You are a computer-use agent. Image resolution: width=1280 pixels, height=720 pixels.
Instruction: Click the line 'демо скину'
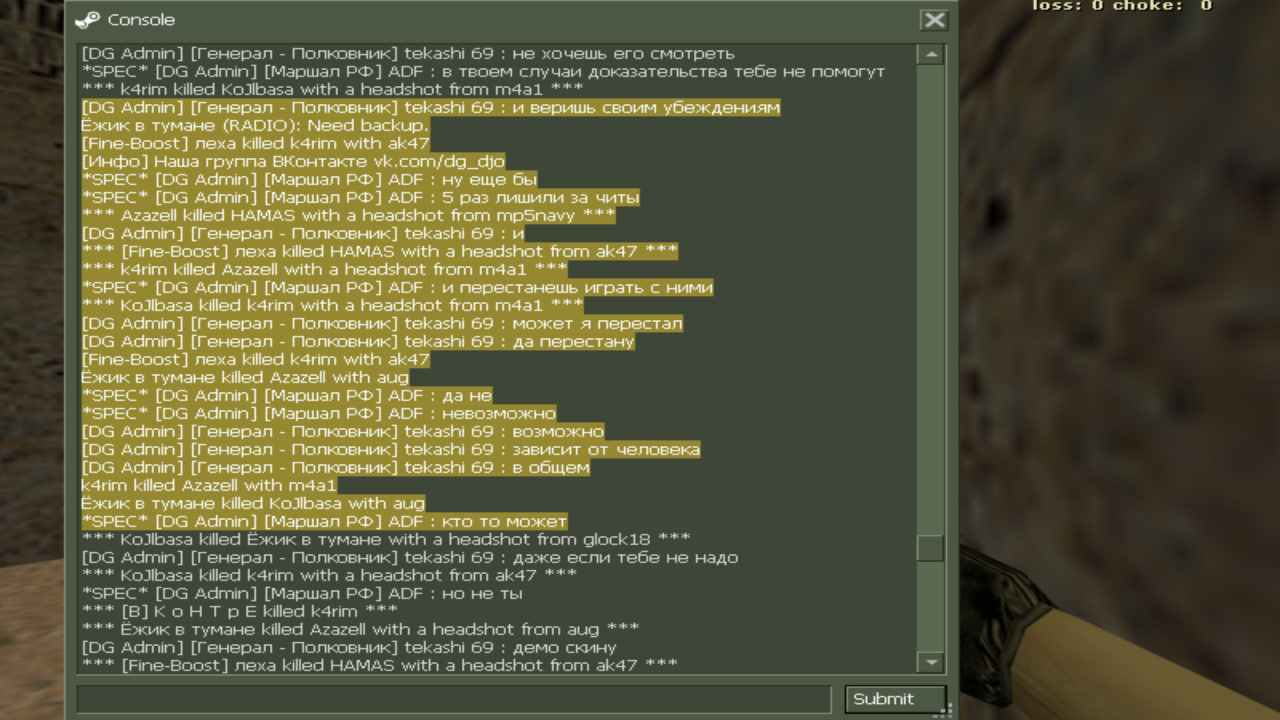pos(349,647)
